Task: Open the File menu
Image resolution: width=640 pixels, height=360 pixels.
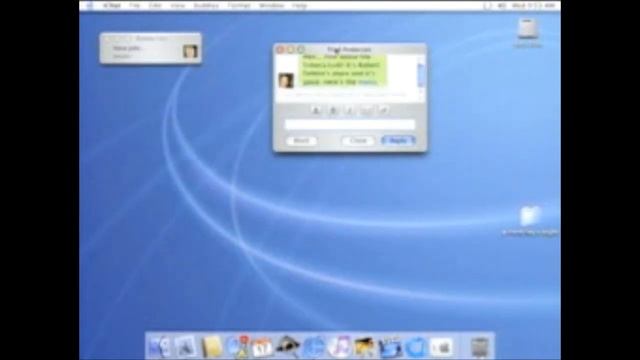Action: pos(135,5)
